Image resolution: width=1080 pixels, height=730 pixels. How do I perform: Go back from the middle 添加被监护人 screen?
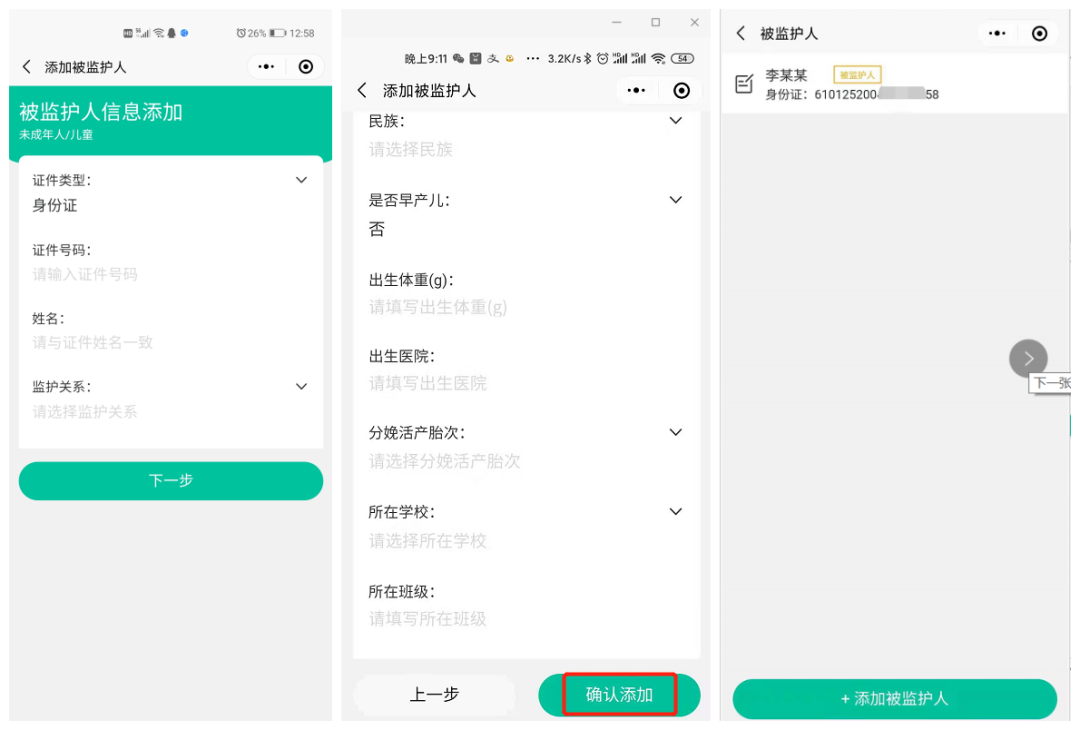click(x=362, y=91)
